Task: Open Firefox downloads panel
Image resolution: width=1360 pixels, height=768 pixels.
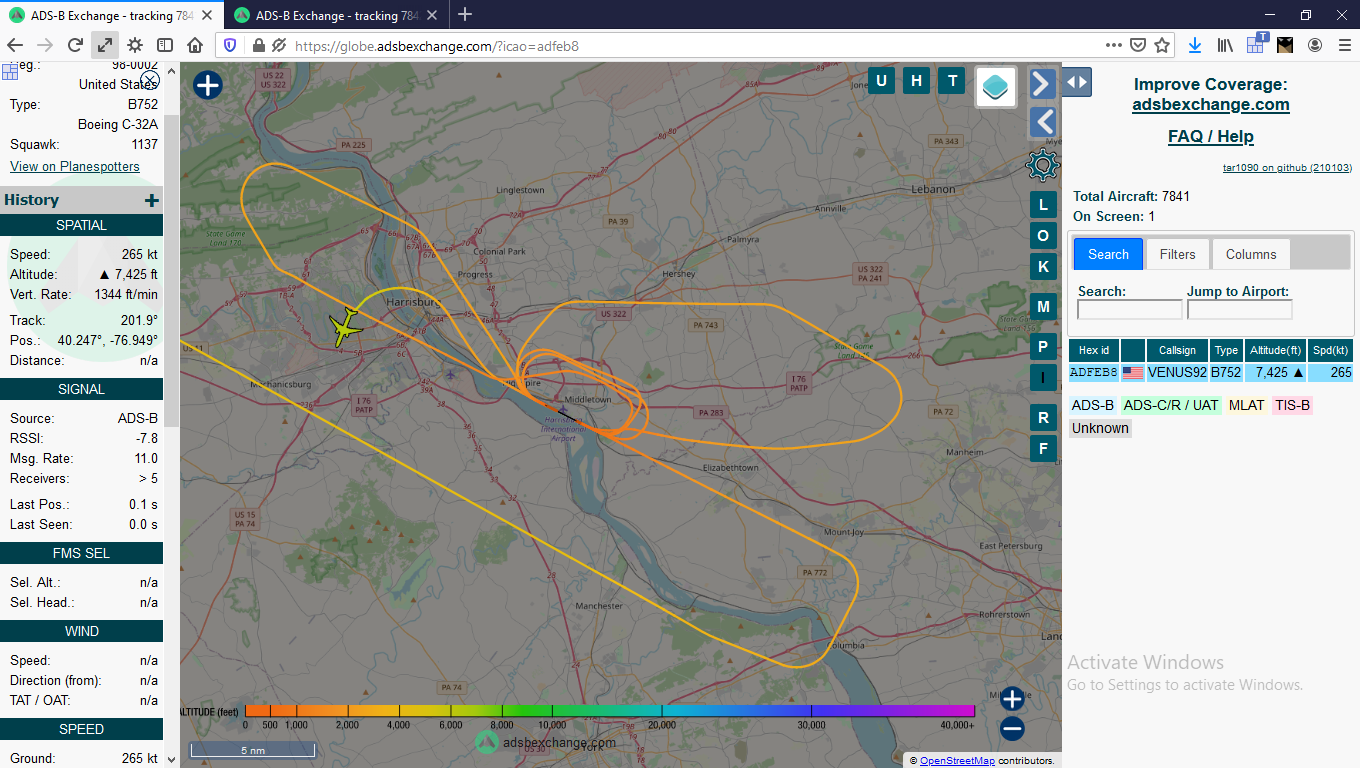Action: tap(1195, 45)
